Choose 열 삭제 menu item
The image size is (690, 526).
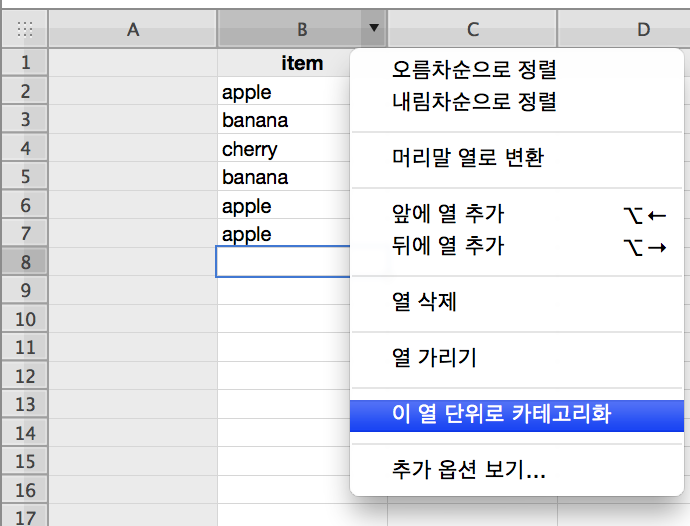point(517,302)
